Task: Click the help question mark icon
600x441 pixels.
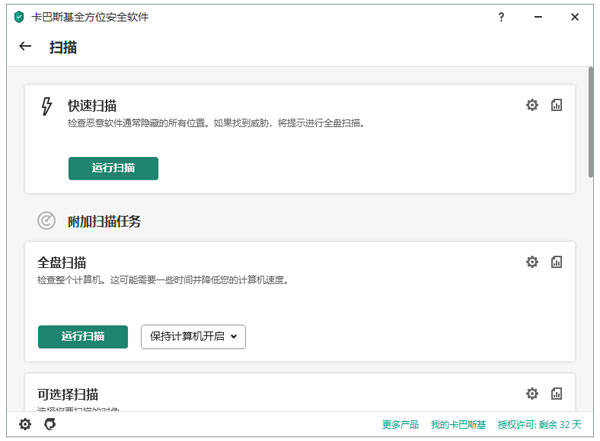Action: [x=501, y=17]
